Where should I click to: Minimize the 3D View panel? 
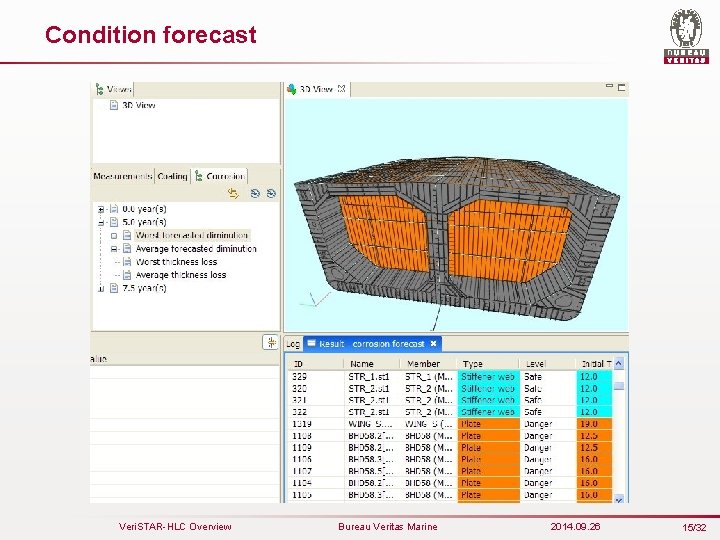tap(609, 86)
